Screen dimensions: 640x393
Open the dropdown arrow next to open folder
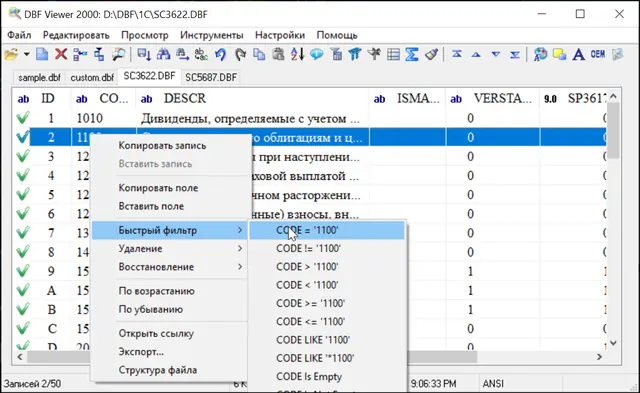[x=27, y=54]
